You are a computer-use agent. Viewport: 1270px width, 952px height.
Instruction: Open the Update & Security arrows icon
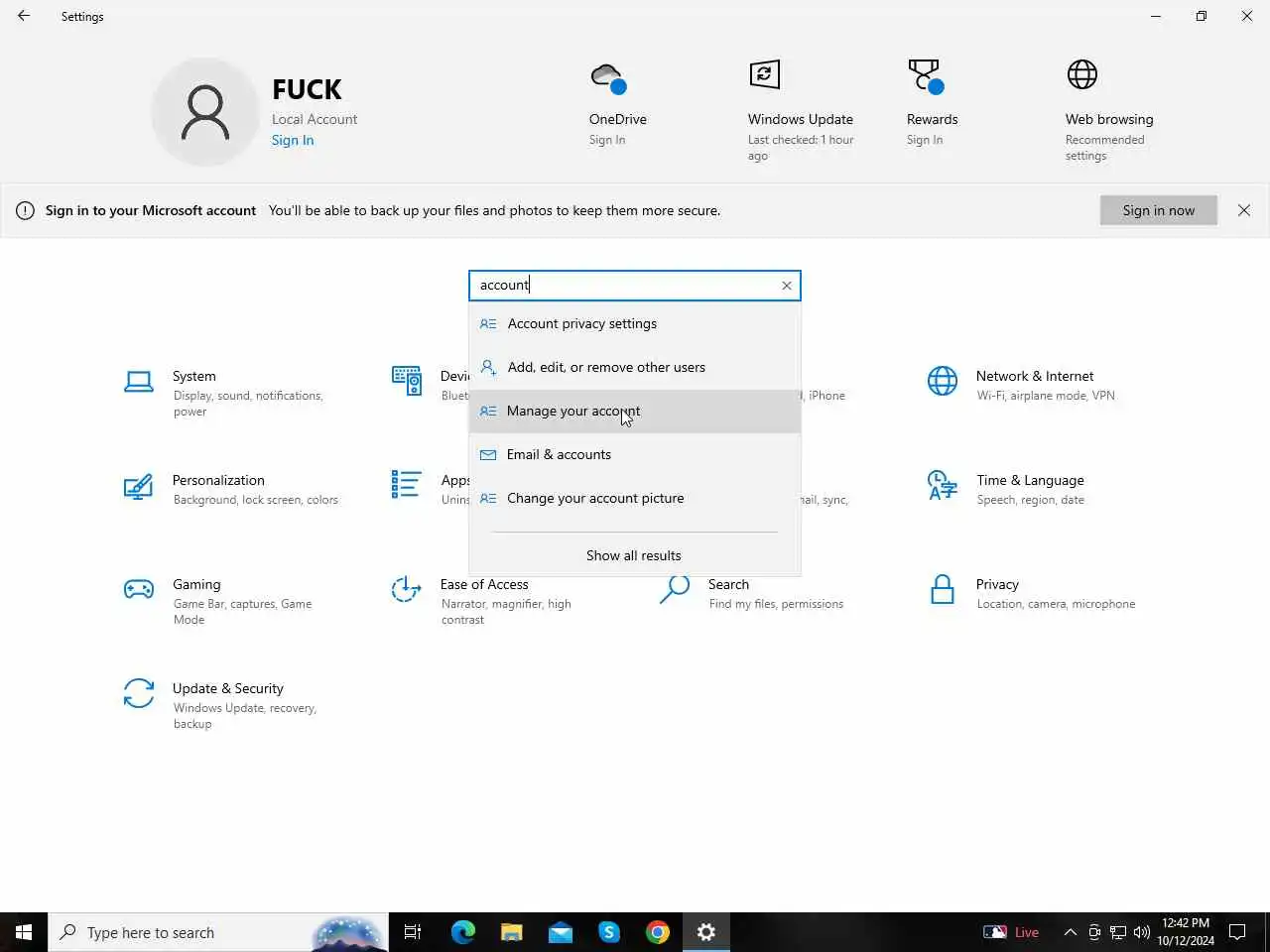click(139, 694)
